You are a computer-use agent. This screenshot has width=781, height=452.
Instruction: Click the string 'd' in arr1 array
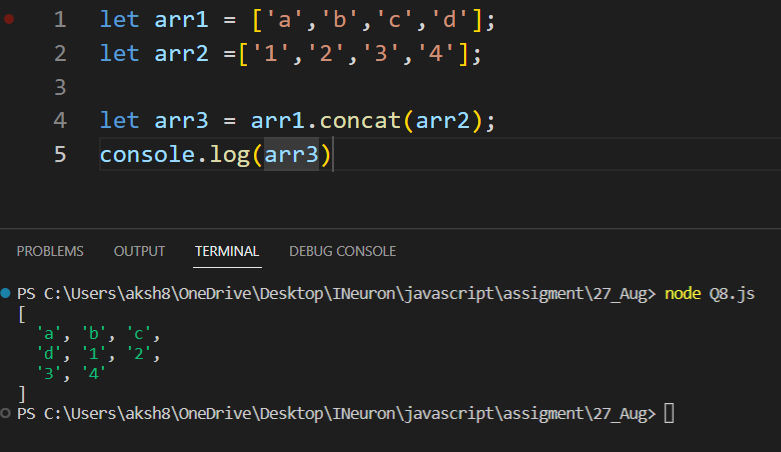[449, 20]
